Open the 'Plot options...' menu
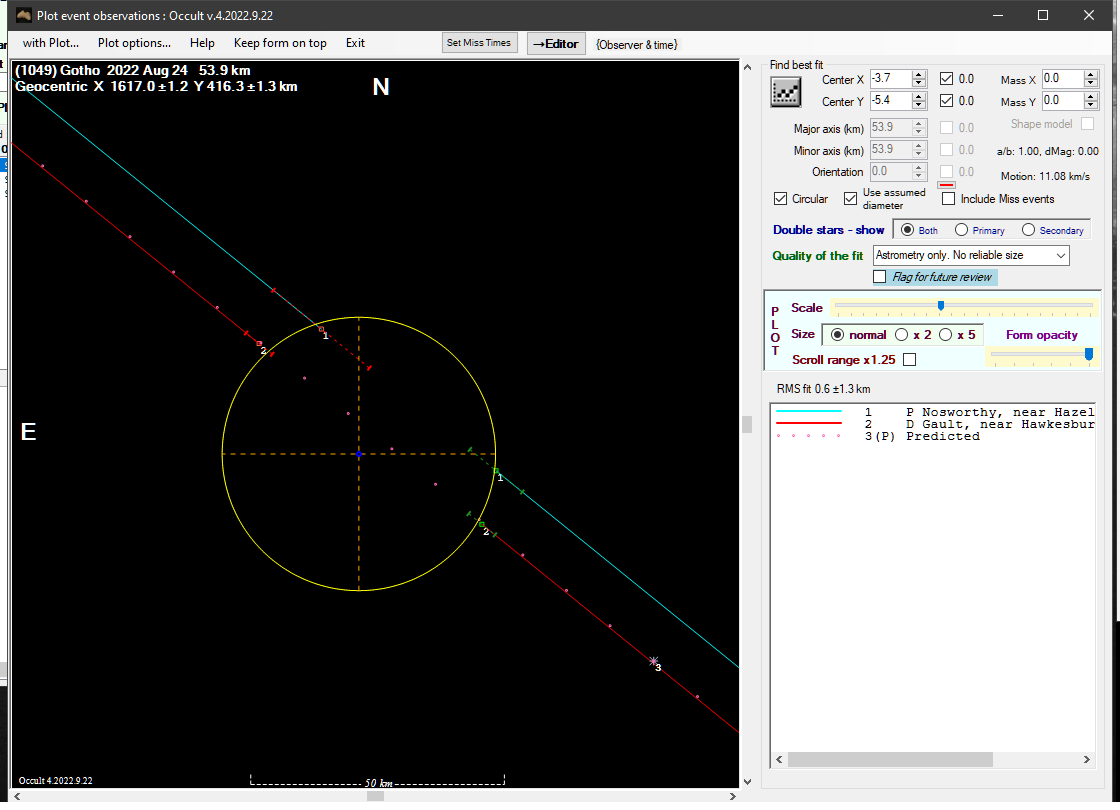The width and height of the screenshot is (1120, 810). [x=134, y=43]
